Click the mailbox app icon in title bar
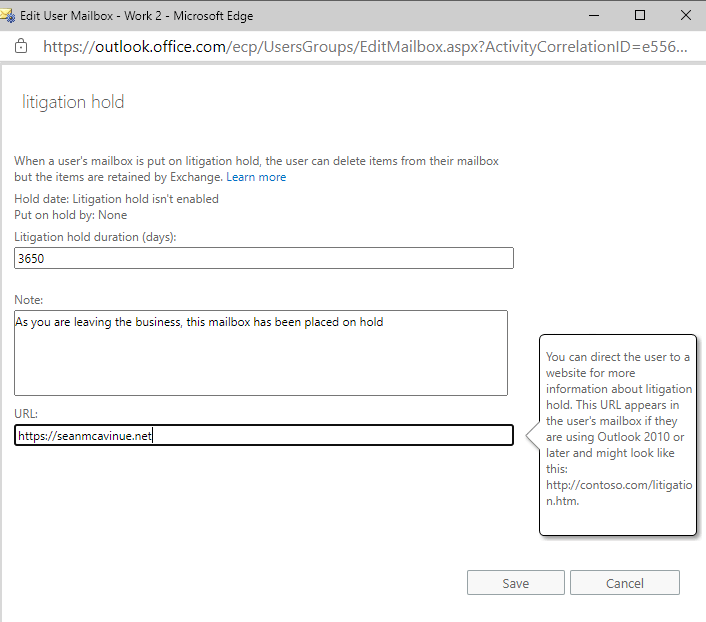 tap(9, 15)
